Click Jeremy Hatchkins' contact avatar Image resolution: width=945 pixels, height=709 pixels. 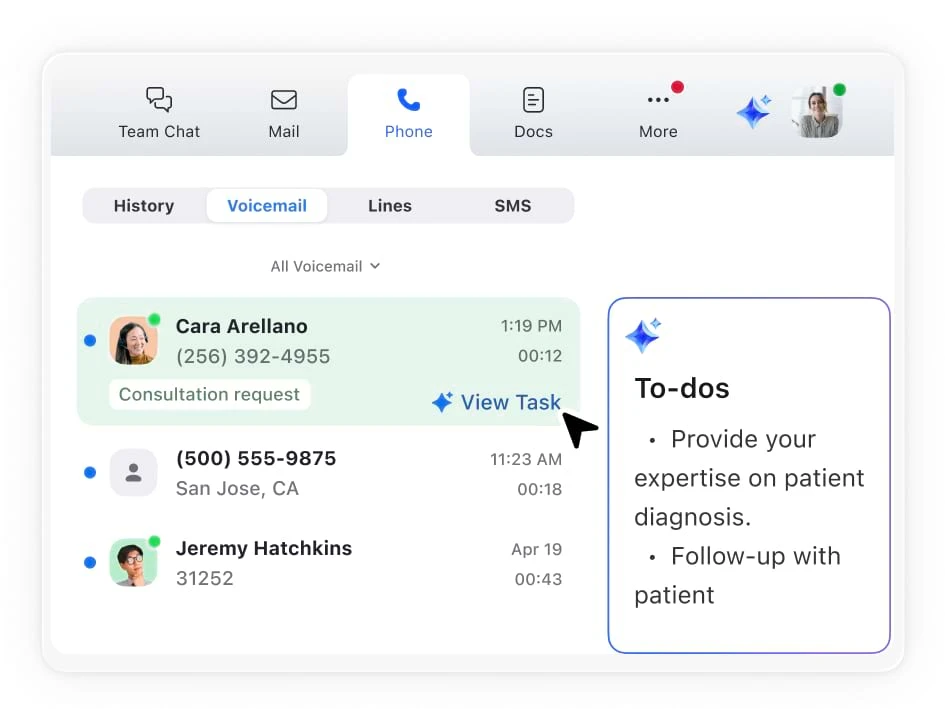(133, 562)
